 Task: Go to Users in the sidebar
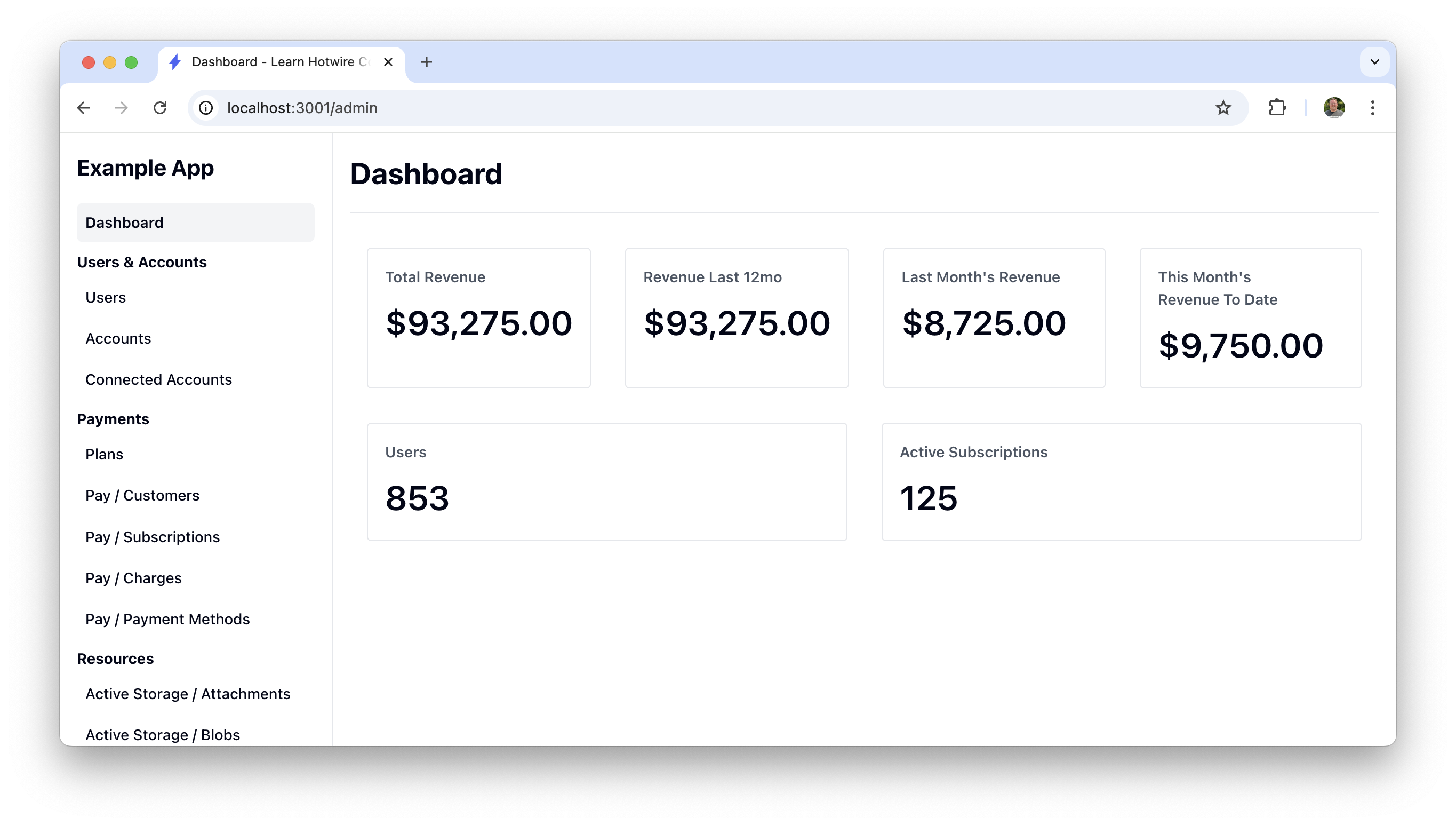pos(106,297)
